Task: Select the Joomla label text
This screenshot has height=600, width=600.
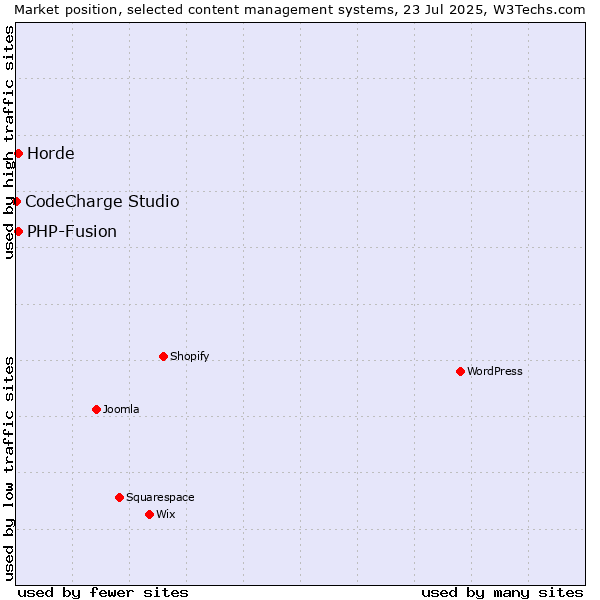Action: point(121,409)
